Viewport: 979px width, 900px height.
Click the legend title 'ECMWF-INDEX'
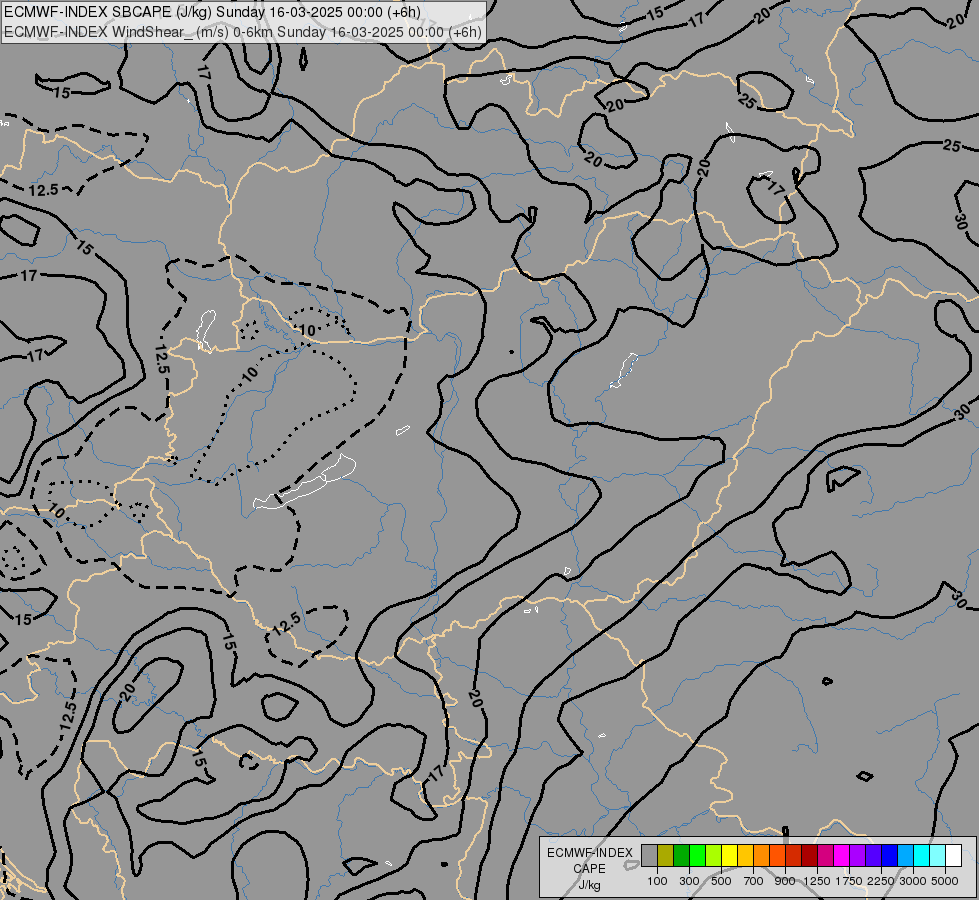tap(590, 853)
